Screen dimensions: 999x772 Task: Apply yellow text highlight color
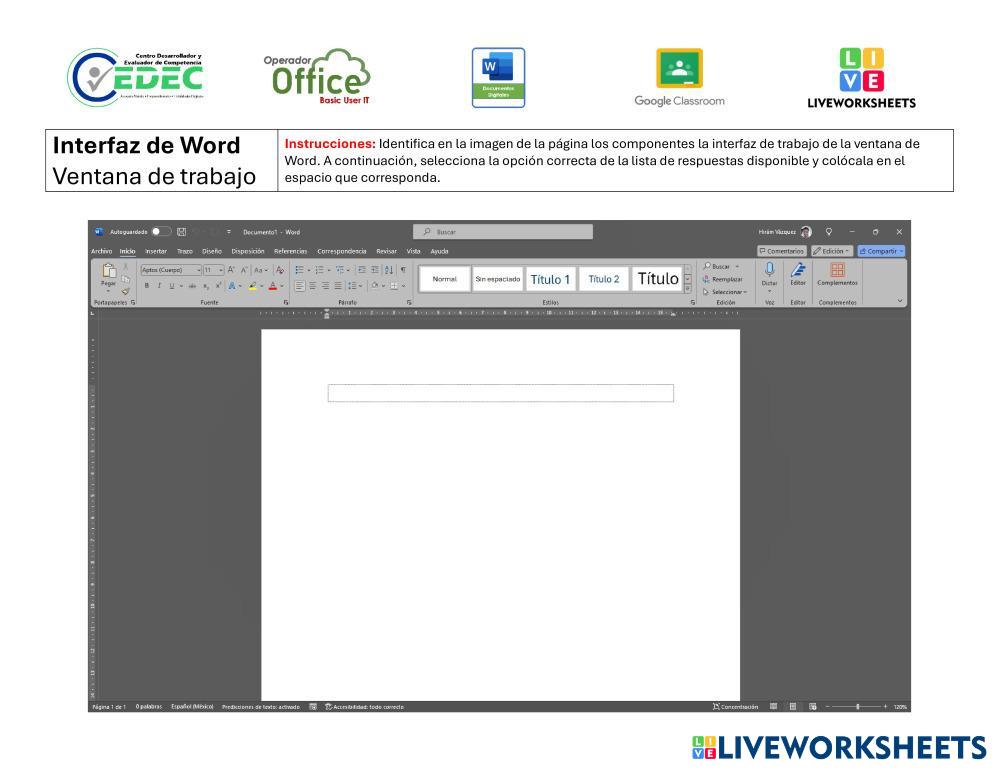(252, 287)
